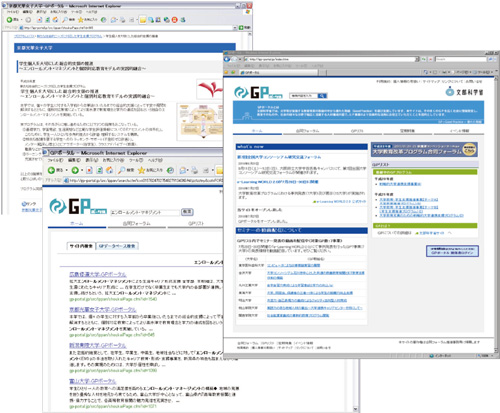Select GP list tab in search results page
The width and height of the screenshot is (500, 413).
(x=195, y=223)
